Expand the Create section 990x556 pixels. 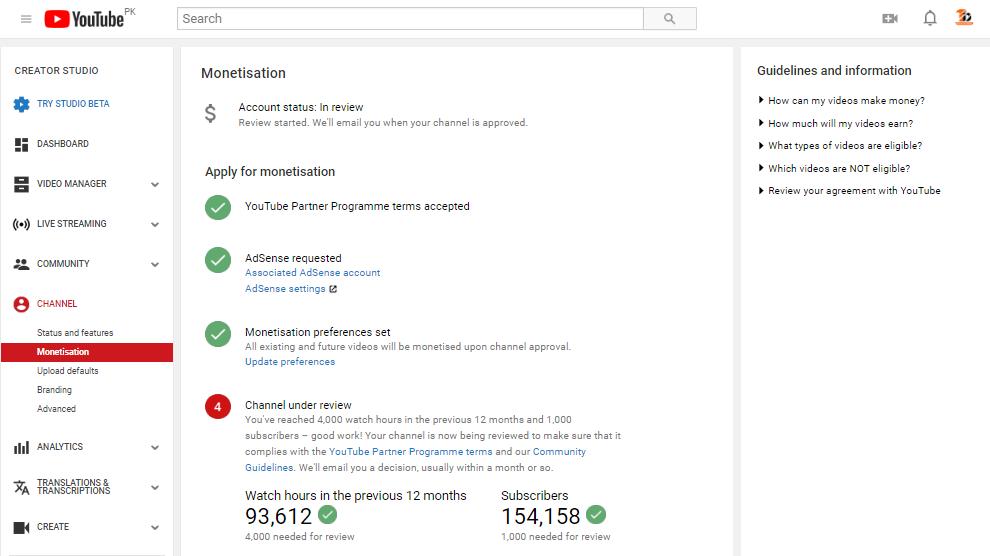pos(155,527)
